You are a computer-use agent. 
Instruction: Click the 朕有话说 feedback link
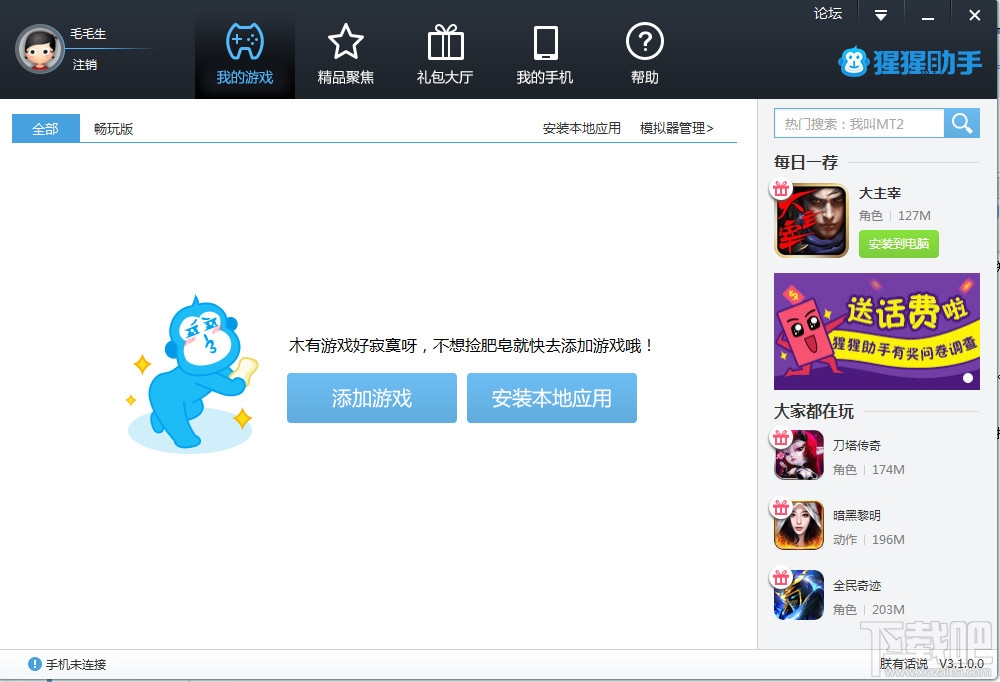904,663
